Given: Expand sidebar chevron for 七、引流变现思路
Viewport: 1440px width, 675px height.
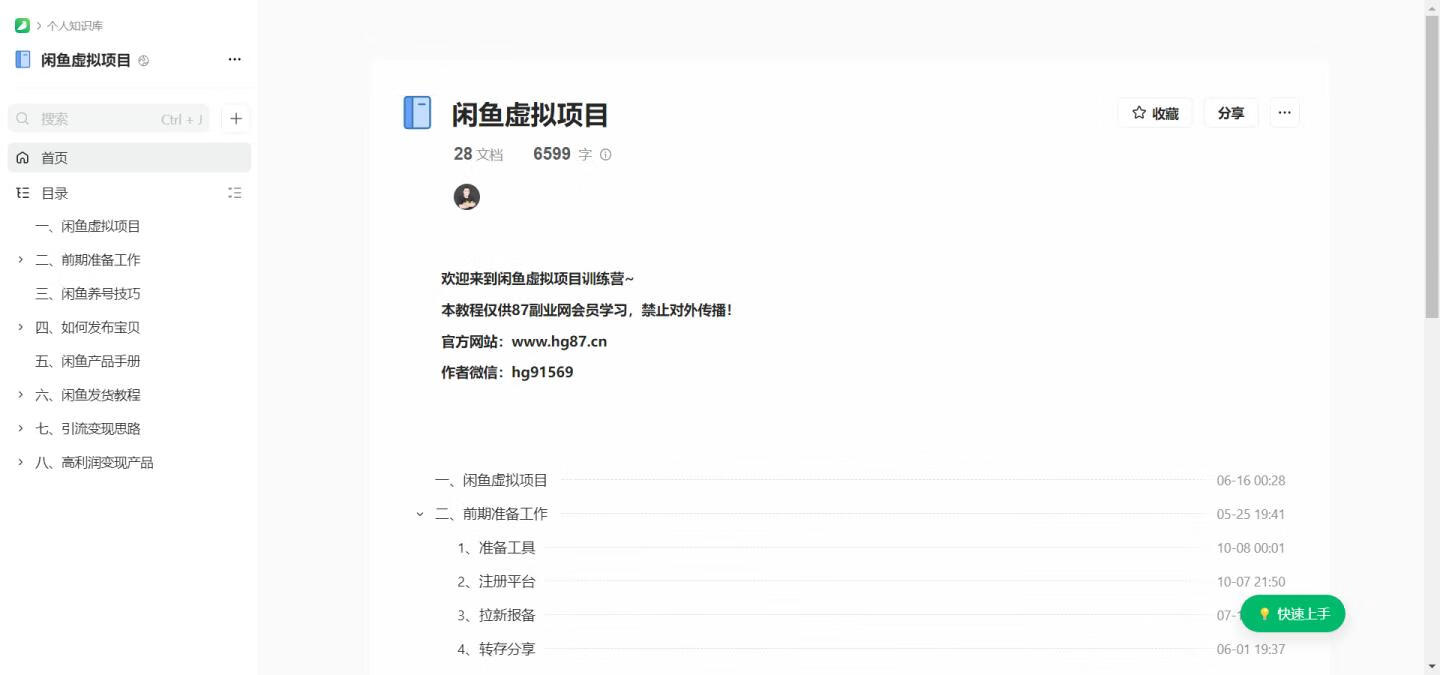Looking at the screenshot, I should coord(20,429).
